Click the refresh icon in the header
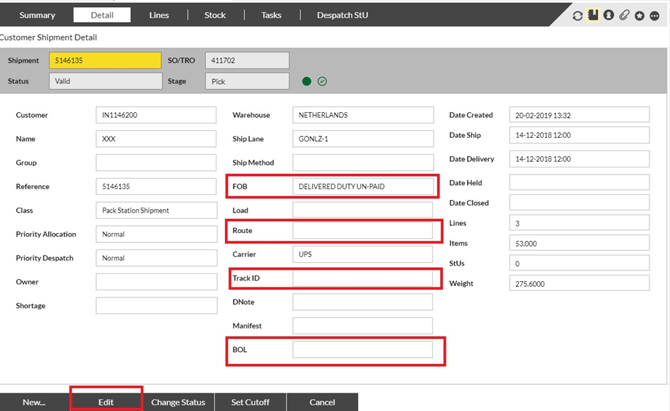 (x=577, y=16)
